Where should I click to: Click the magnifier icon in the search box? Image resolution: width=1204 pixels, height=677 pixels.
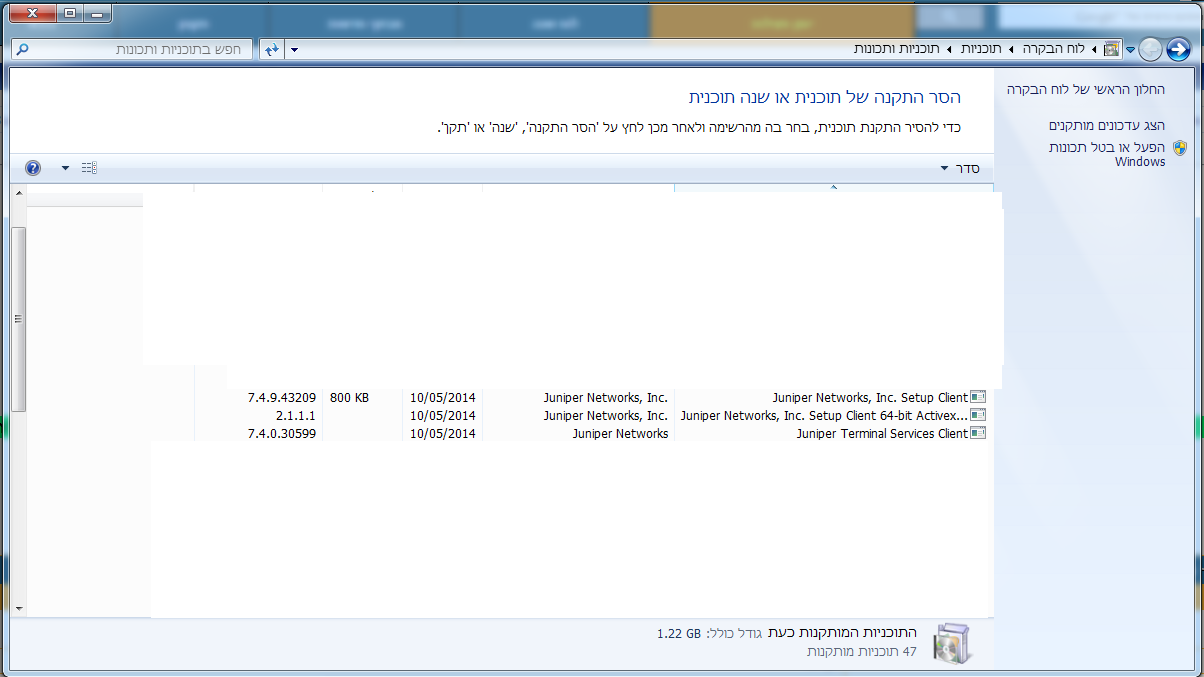22,49
